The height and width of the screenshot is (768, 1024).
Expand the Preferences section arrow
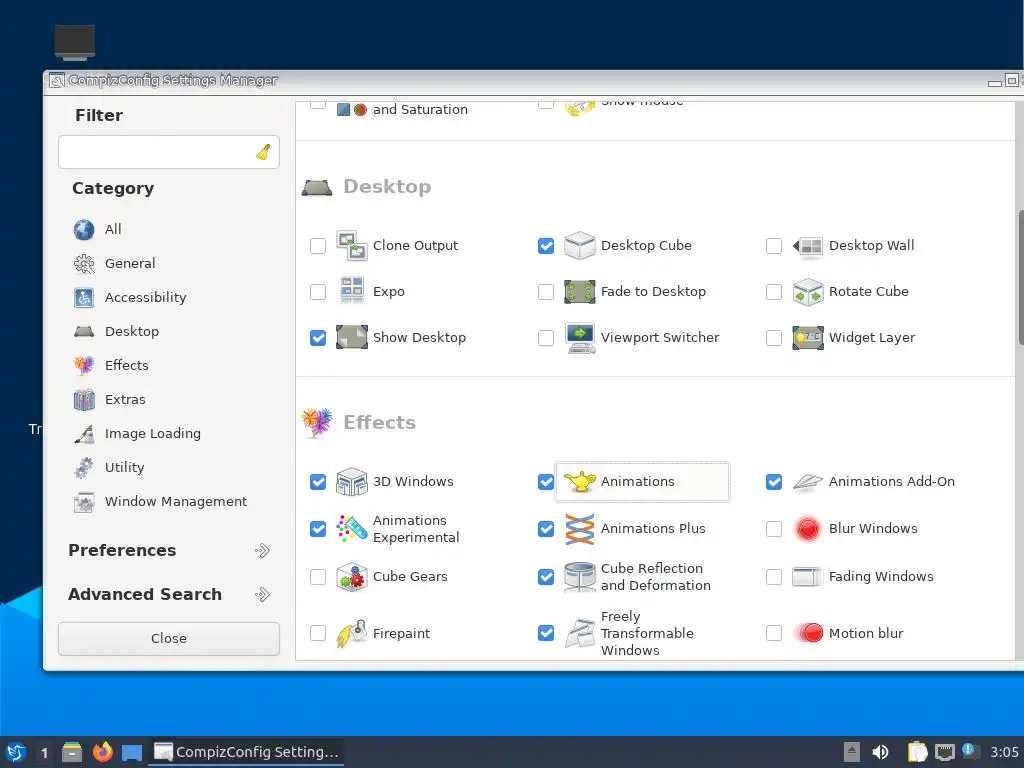point(262,551)
